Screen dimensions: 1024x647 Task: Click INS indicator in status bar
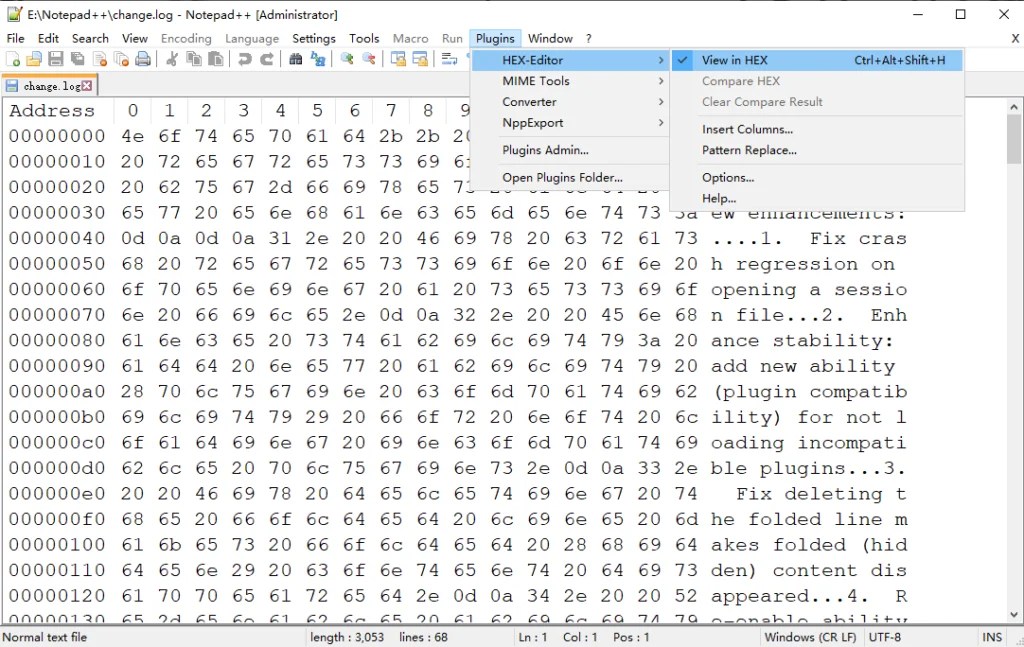point(991,637)
